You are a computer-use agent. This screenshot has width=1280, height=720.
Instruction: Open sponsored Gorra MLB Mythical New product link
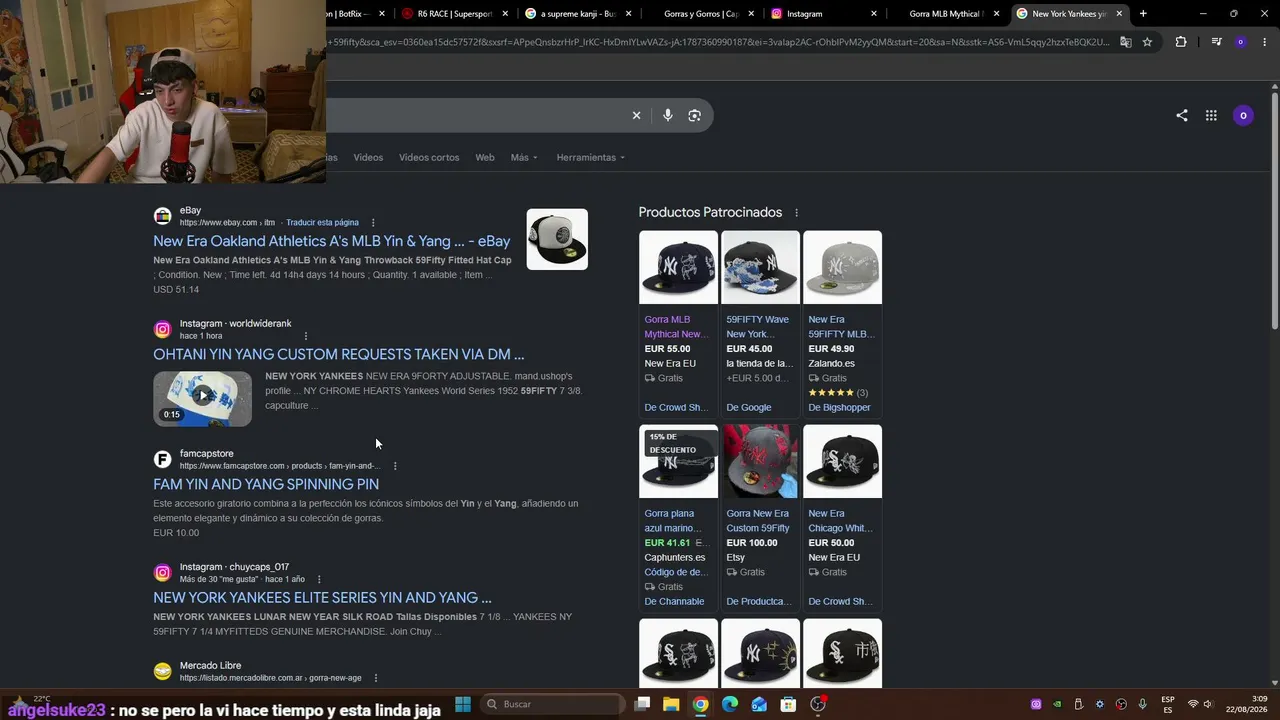[x=677, y=327]
